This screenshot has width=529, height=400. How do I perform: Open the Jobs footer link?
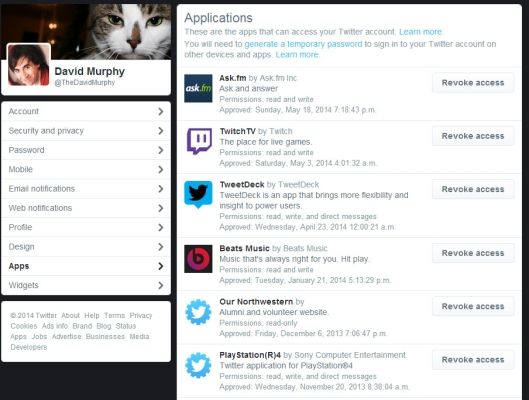(x=39, y=336)
